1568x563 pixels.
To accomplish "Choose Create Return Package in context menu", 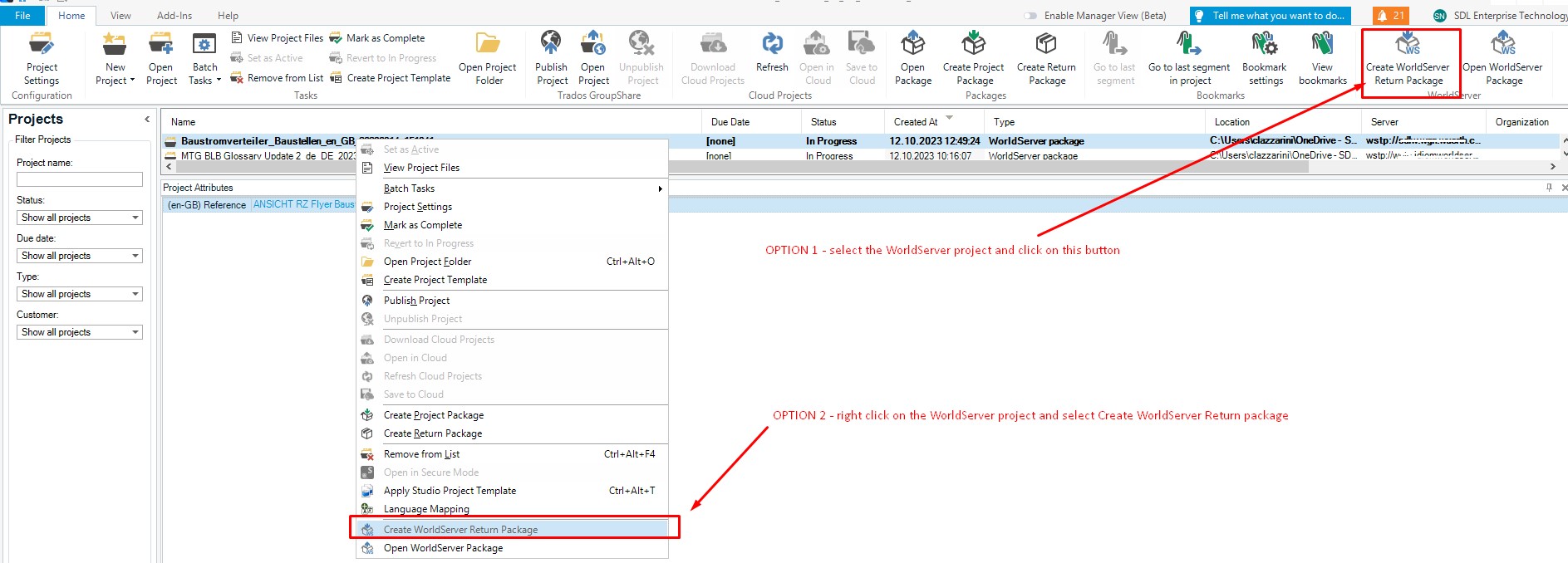I will tap(513, 433).
